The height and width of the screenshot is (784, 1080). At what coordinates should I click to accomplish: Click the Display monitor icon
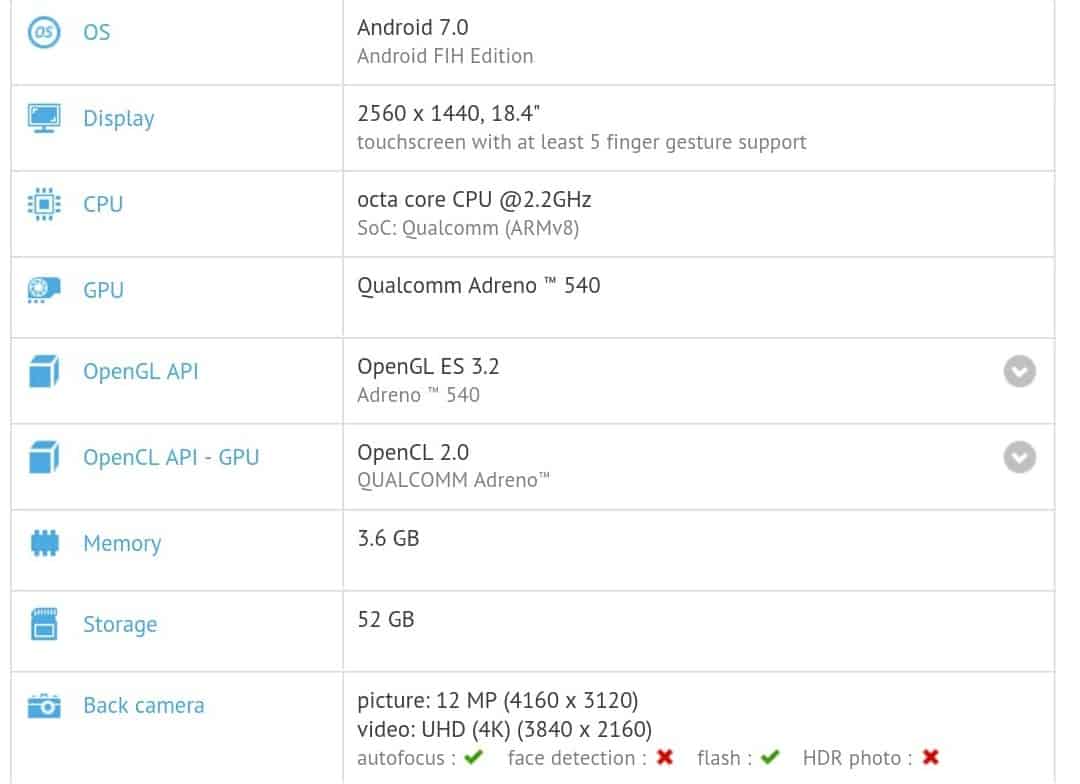pos(44,118)
